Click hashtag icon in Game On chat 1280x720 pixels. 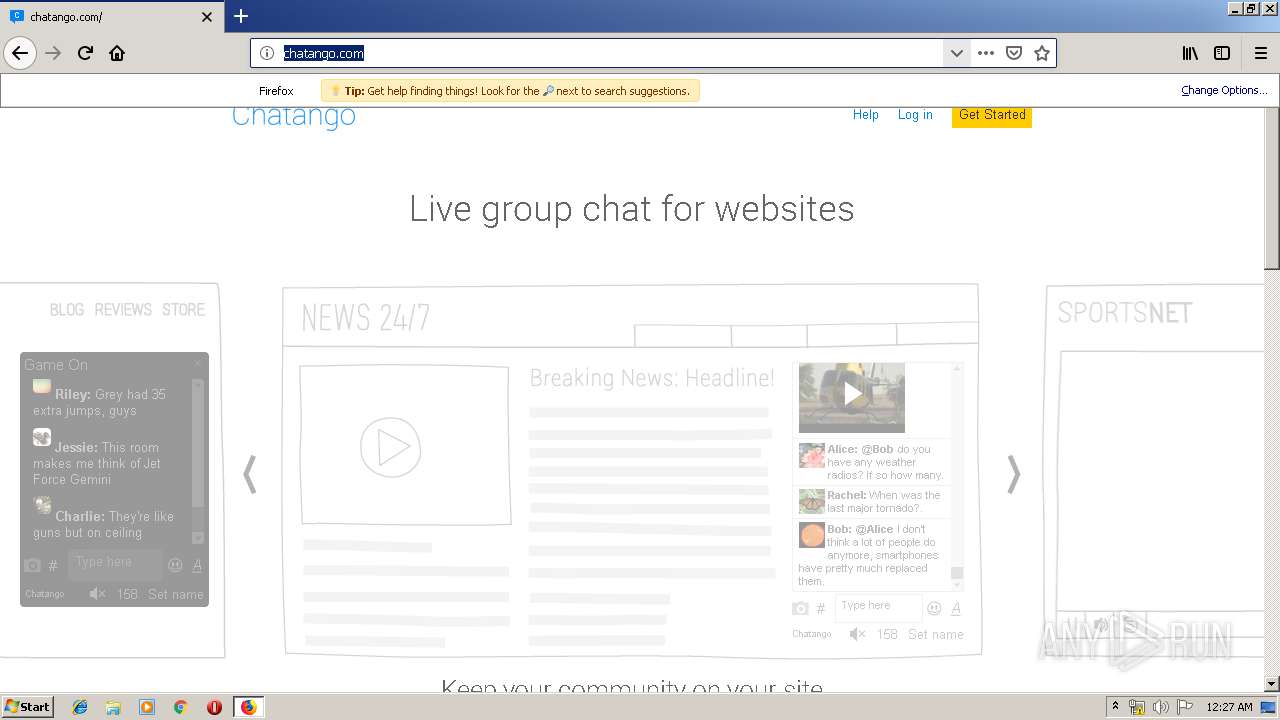[53, 566]
